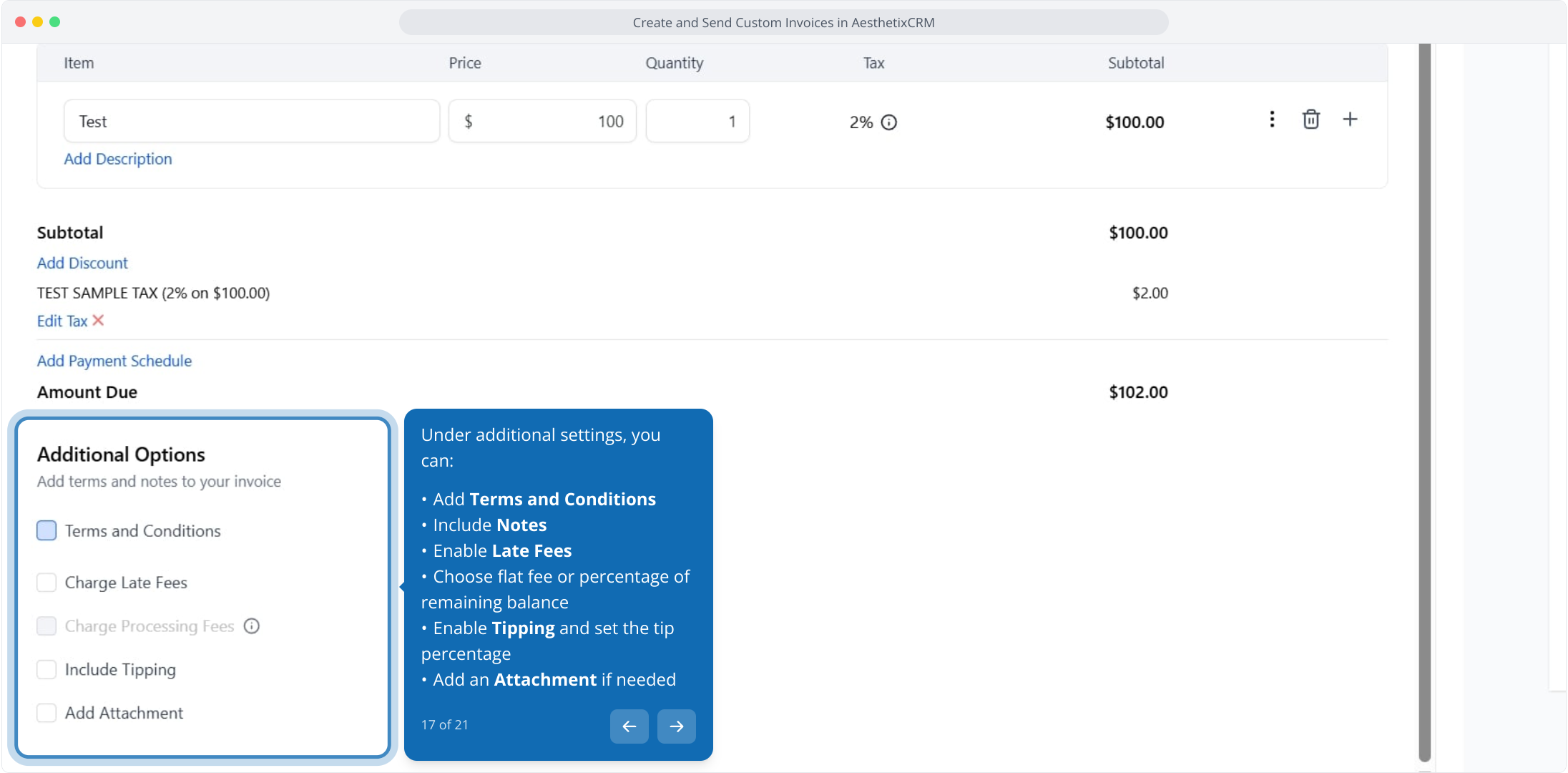
Task: Click the quantity field showing 1
Action: [697, 122]
